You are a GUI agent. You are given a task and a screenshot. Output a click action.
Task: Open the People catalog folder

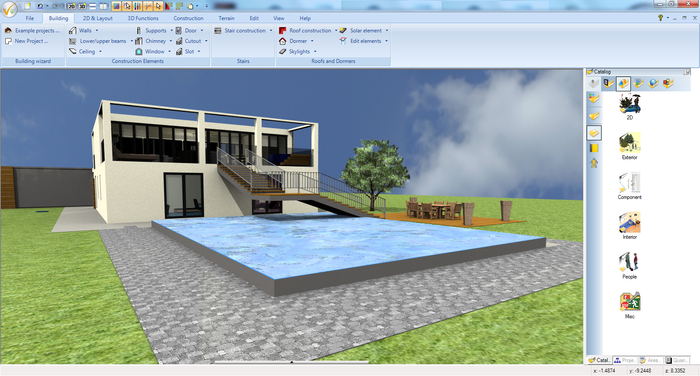(629, 265)
